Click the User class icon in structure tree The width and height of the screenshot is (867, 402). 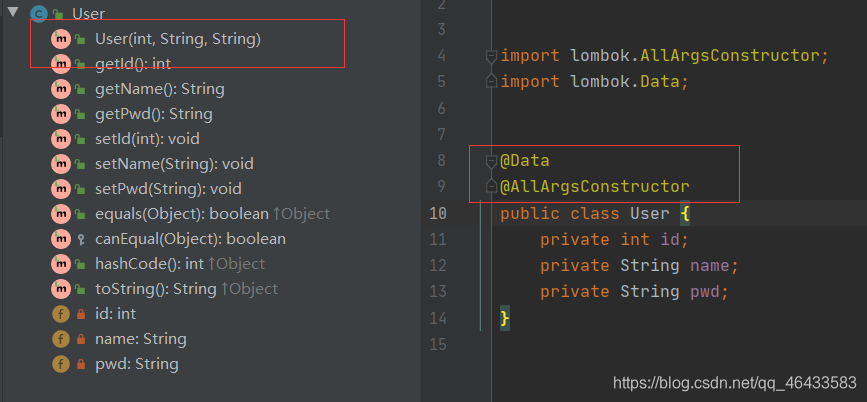[x=39, y=14]
